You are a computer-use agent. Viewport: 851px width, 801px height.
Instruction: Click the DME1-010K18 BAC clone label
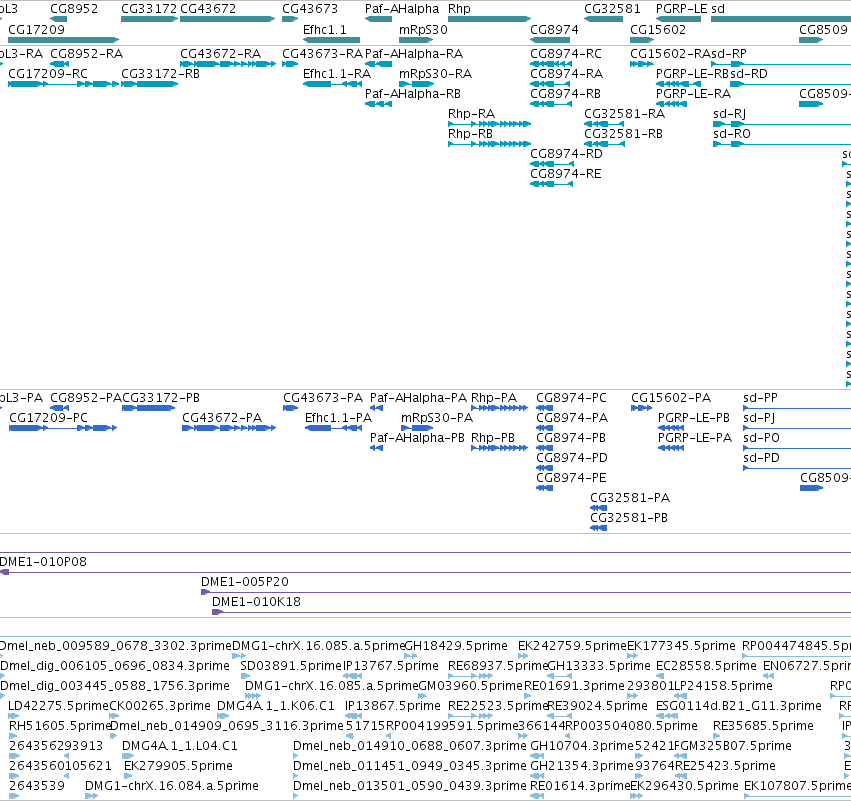256,602
